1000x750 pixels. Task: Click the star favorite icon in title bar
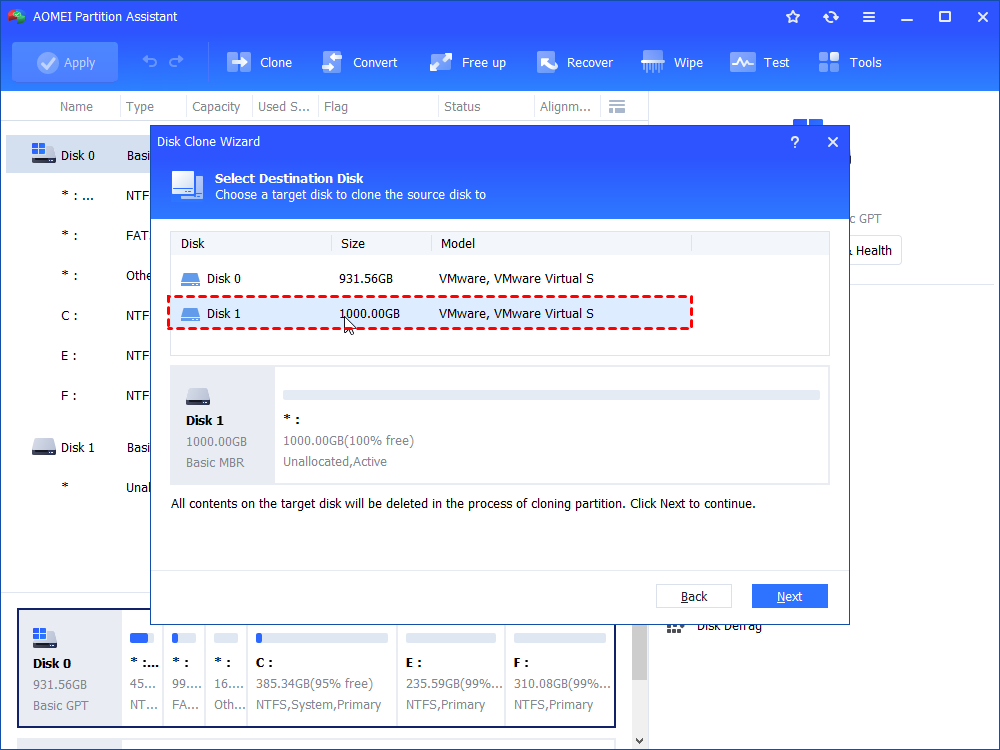(x=792, y=16)
